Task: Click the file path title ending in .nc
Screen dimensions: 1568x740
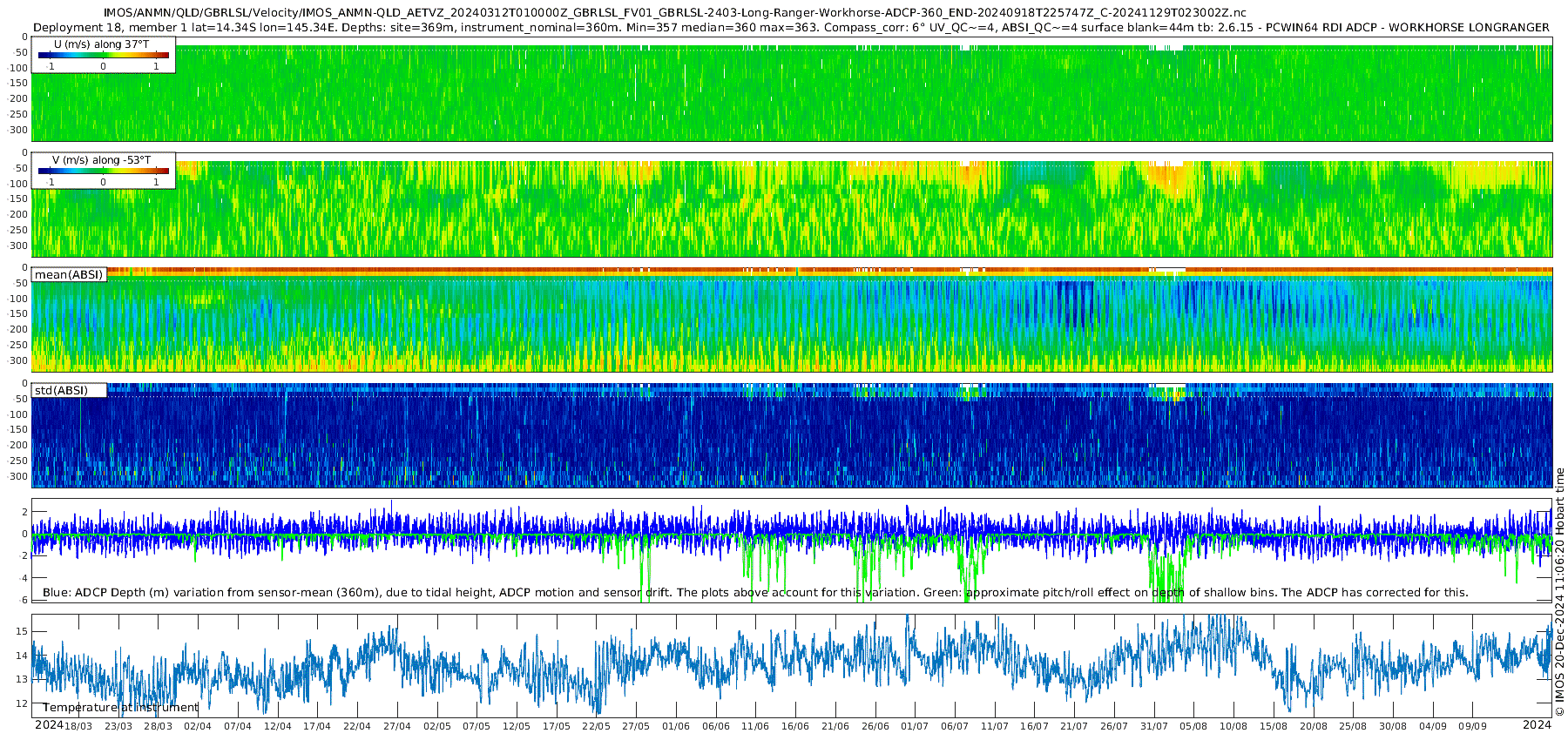Action: [674, 13]
